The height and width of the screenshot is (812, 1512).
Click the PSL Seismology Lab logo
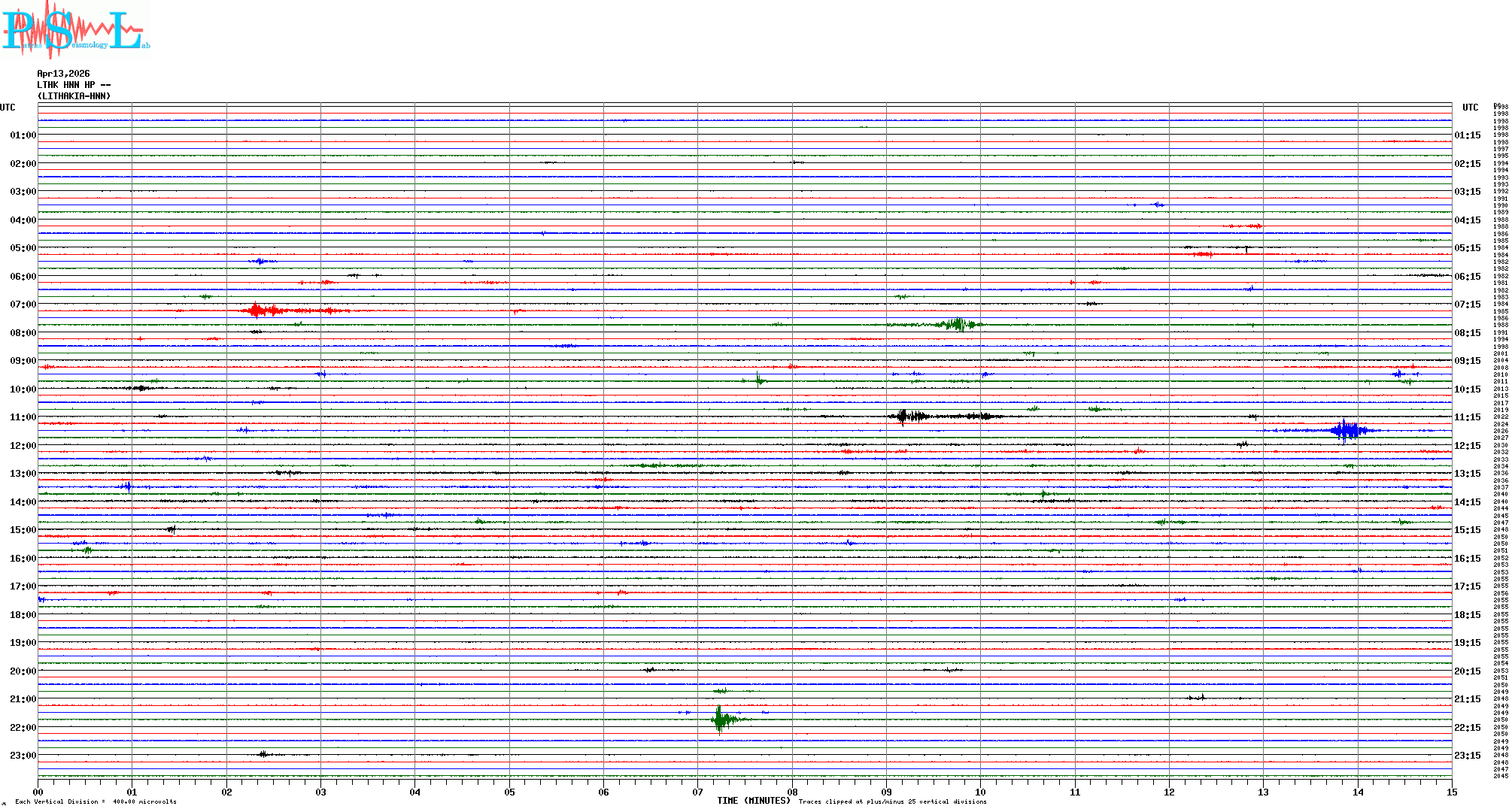coord(75,30)
